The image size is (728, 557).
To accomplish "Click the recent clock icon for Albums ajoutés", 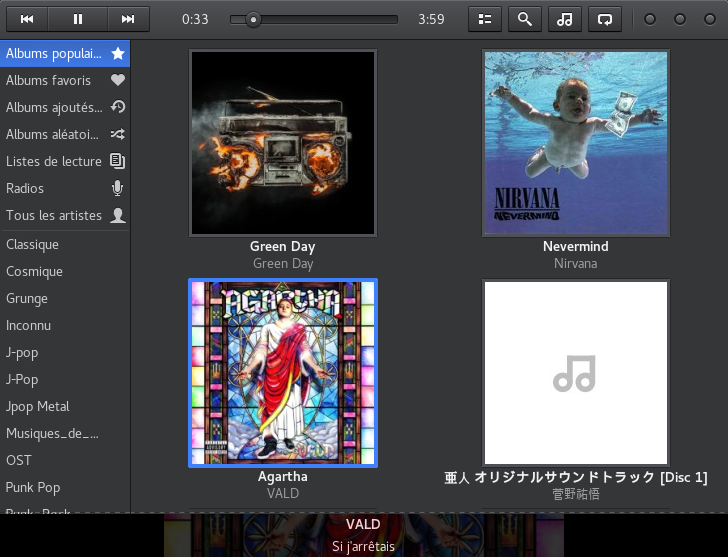I will coord(118,107).
